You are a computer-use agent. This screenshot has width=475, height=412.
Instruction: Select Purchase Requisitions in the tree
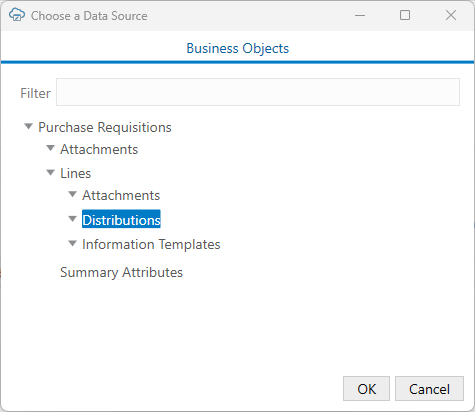pyautogui.click(x=105, y=127)
